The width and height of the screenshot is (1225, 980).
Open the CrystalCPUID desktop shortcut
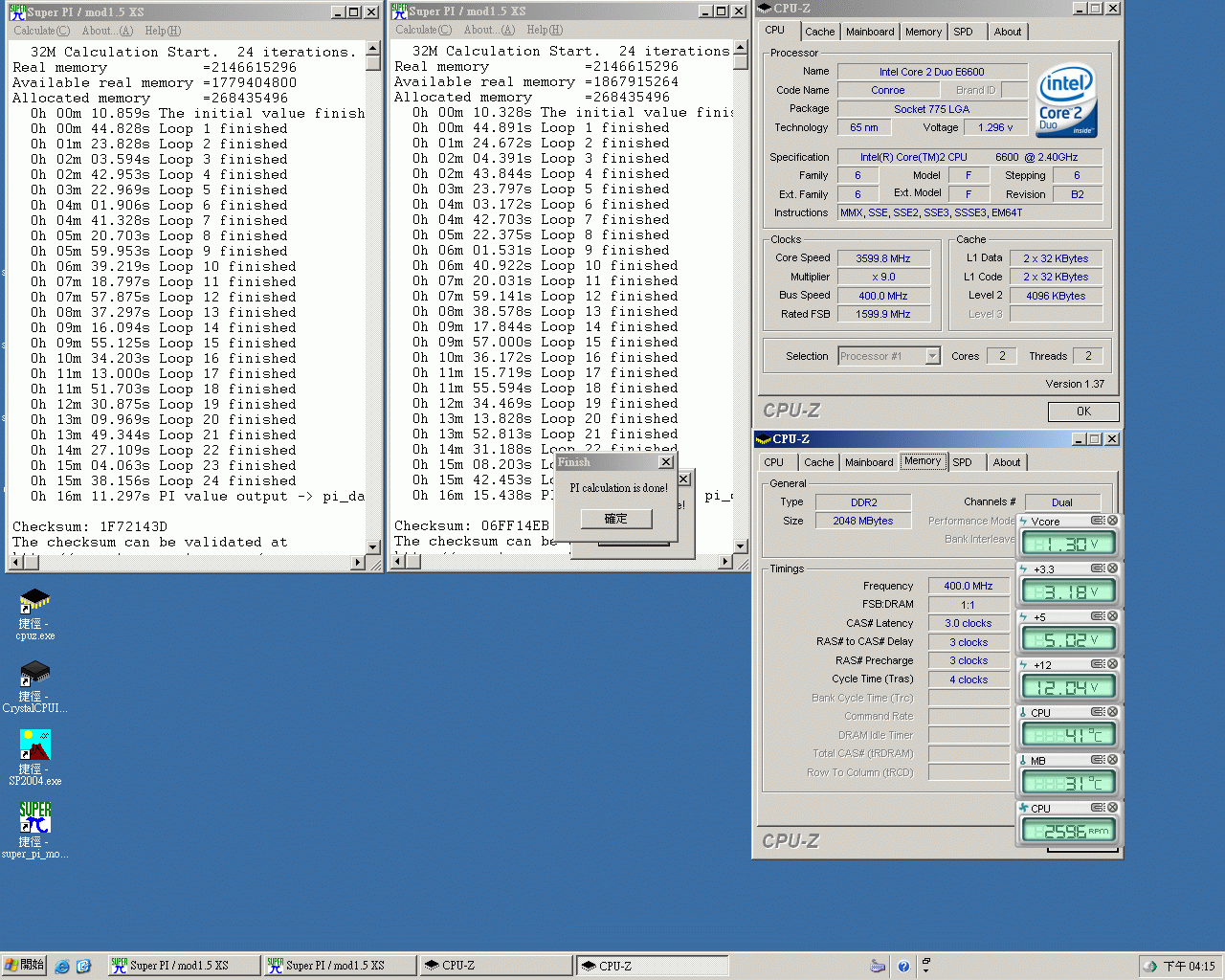(x=34, y=686)
